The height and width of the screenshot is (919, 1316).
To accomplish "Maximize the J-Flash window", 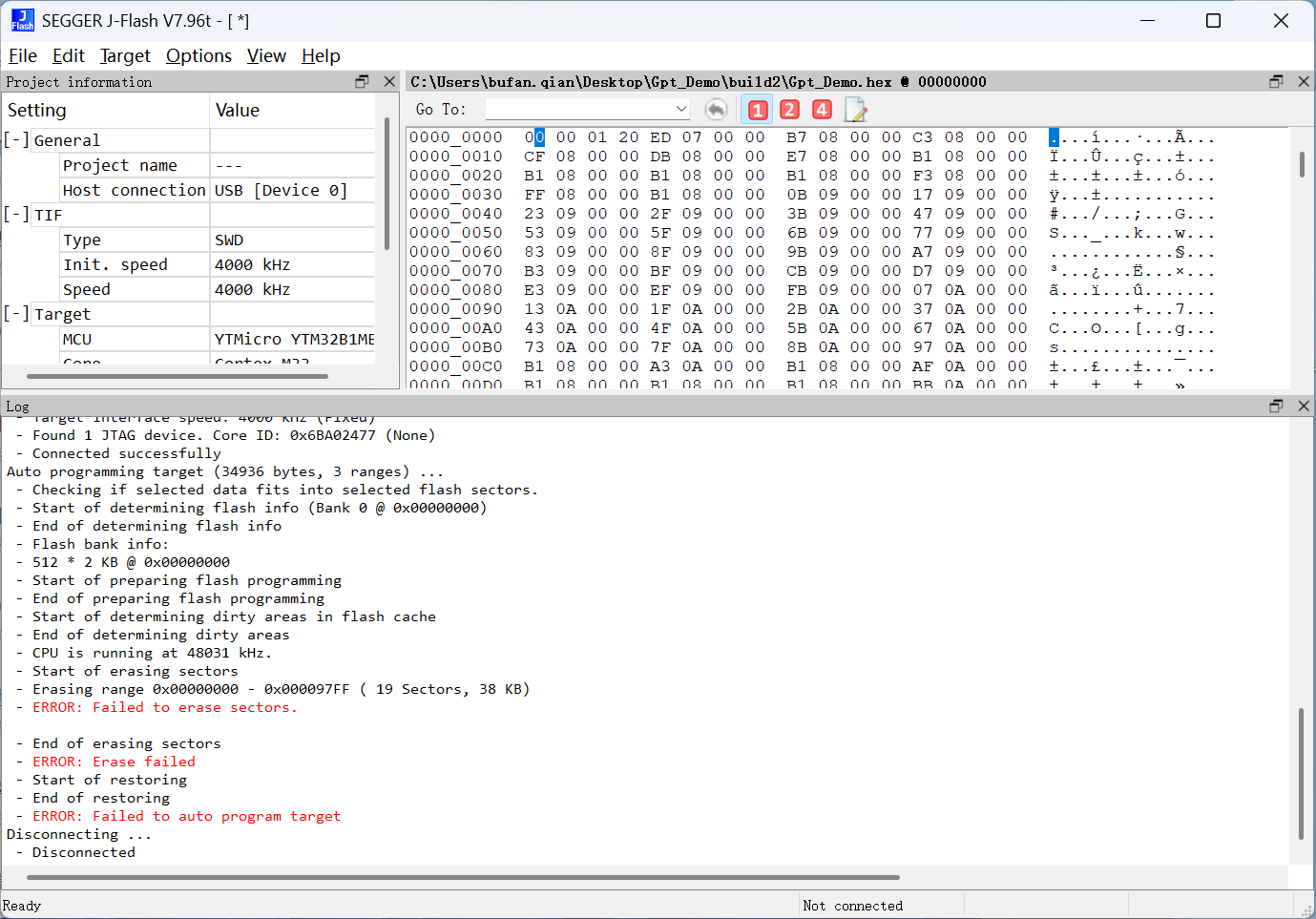I will click(1214, 20).
